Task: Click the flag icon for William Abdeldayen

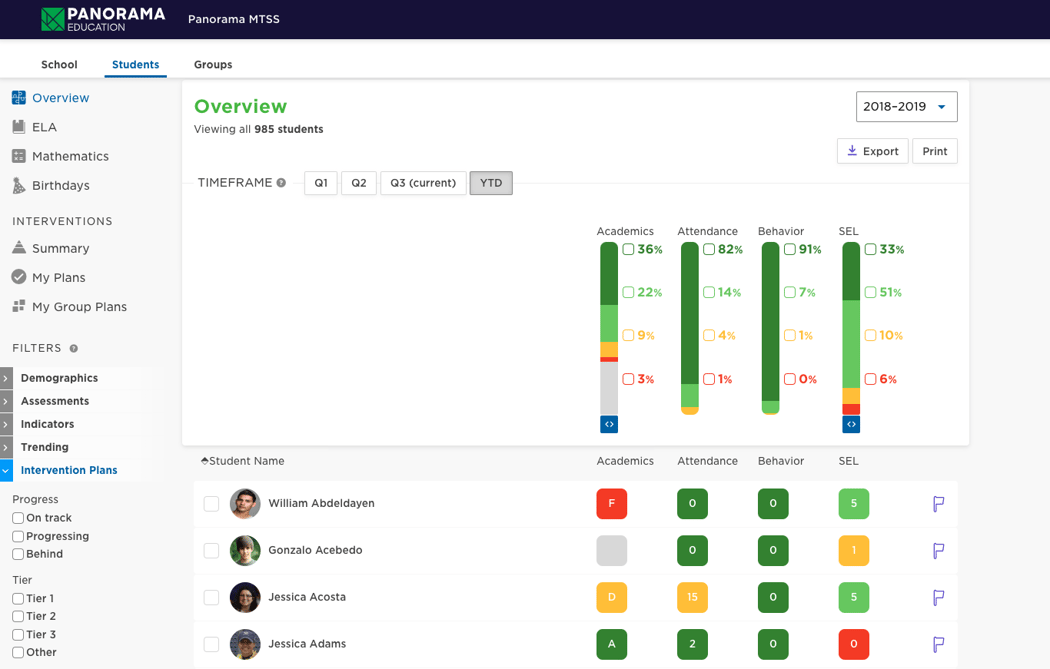Action: pyautogui.click(x=938, y=504)
